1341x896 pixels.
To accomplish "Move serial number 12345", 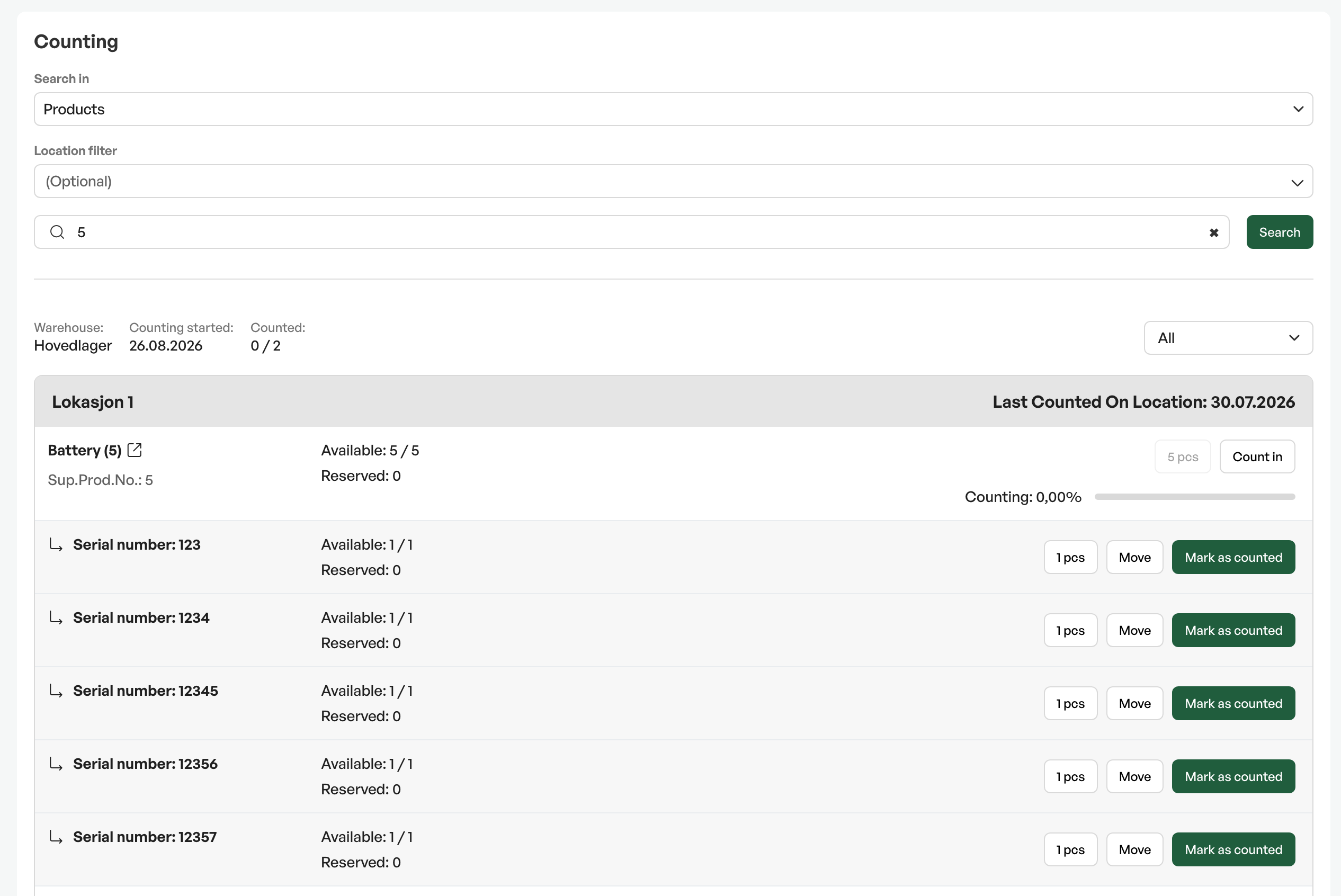I will 1134,703.
